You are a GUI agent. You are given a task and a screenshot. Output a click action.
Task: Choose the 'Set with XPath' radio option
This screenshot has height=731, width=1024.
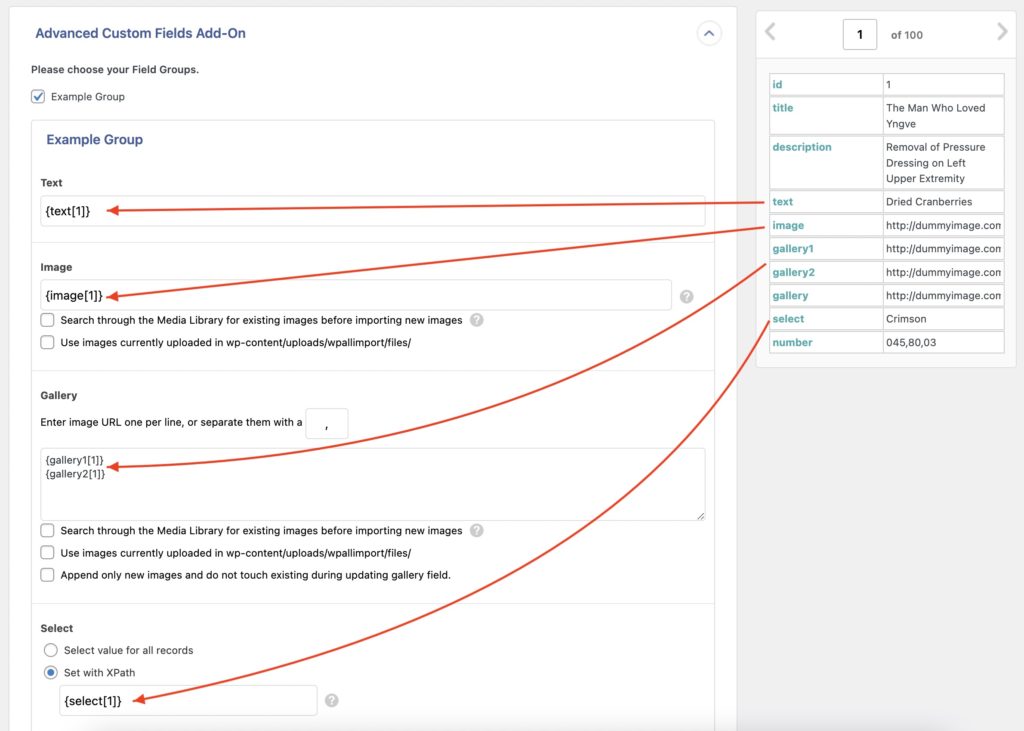(50, 672)
